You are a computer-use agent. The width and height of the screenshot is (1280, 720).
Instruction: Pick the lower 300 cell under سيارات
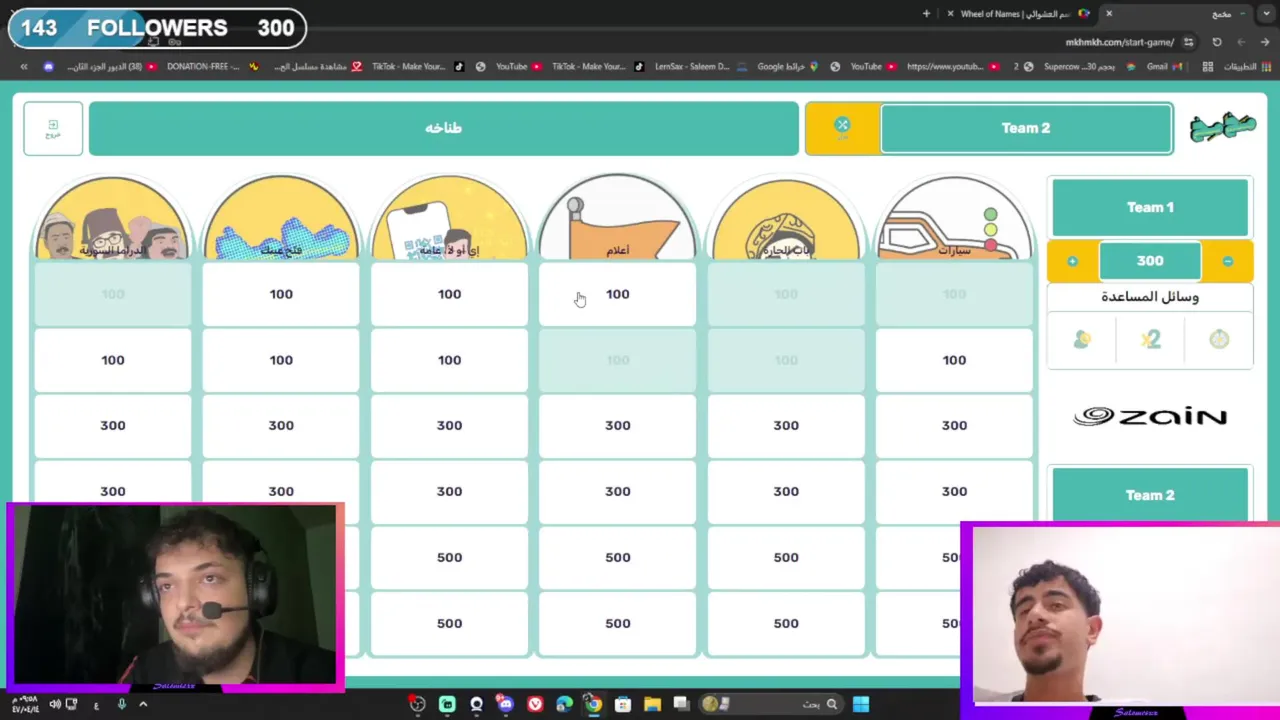coord(954,491)
